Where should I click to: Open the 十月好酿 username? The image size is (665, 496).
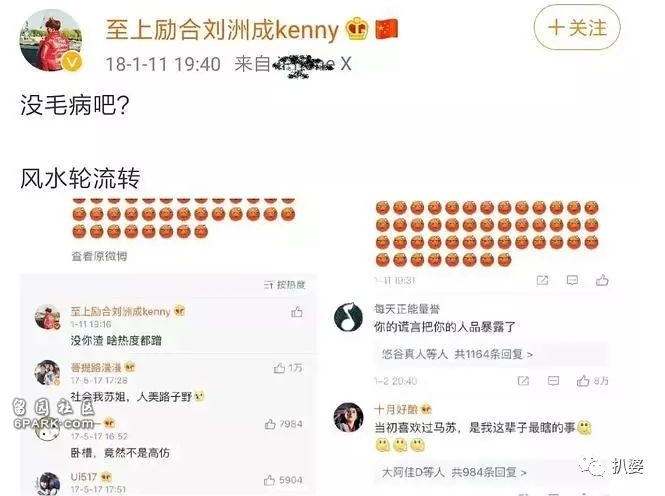[397, 409]
